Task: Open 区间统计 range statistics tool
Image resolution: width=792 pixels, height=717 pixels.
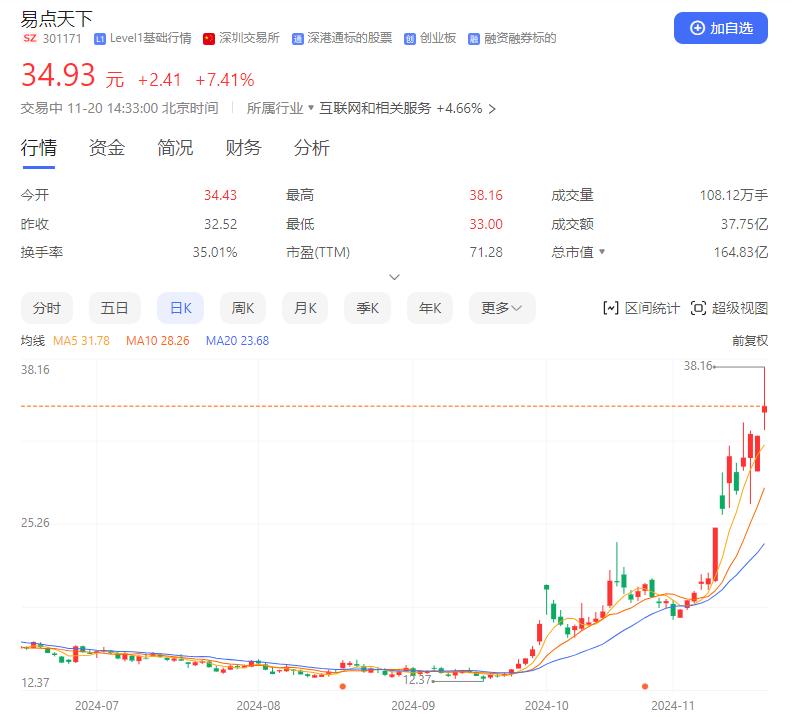Action: coord(641,308)
